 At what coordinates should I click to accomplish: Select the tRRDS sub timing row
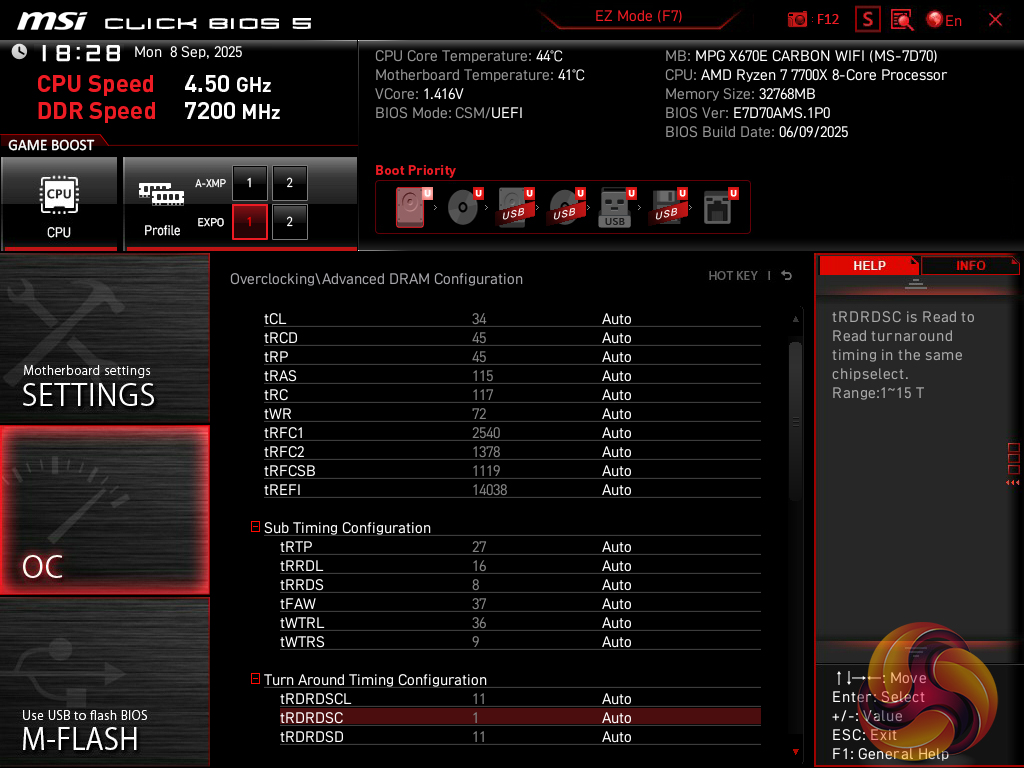point(520,584)
